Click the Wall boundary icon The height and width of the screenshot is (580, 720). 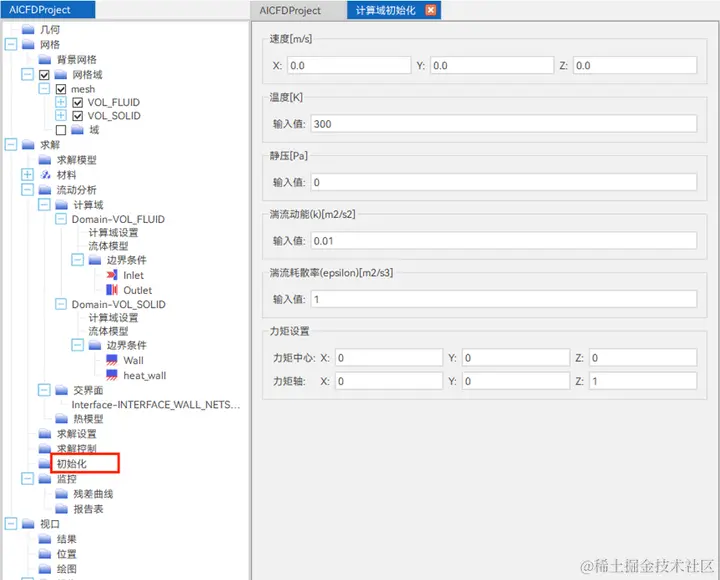[112, 360]
